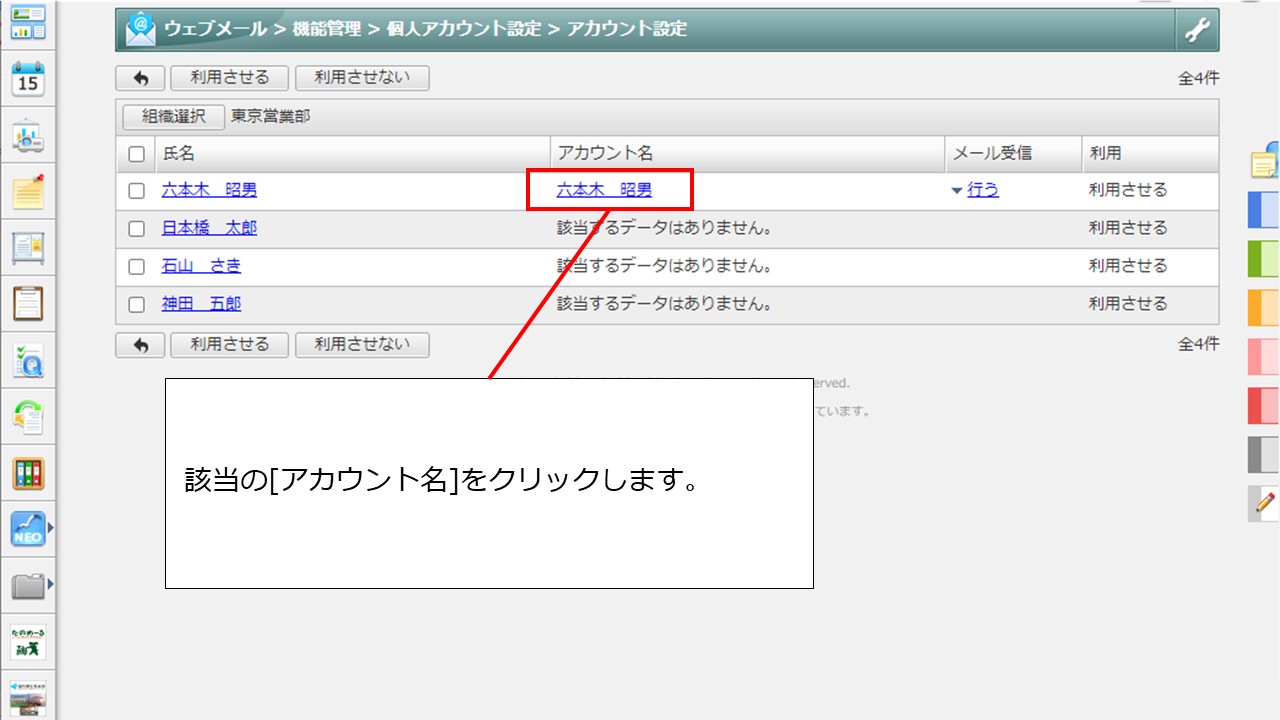Screen dimensions: 1280x720
Task: Expand the arrow beside the folder icon
Action: [51, 585]
